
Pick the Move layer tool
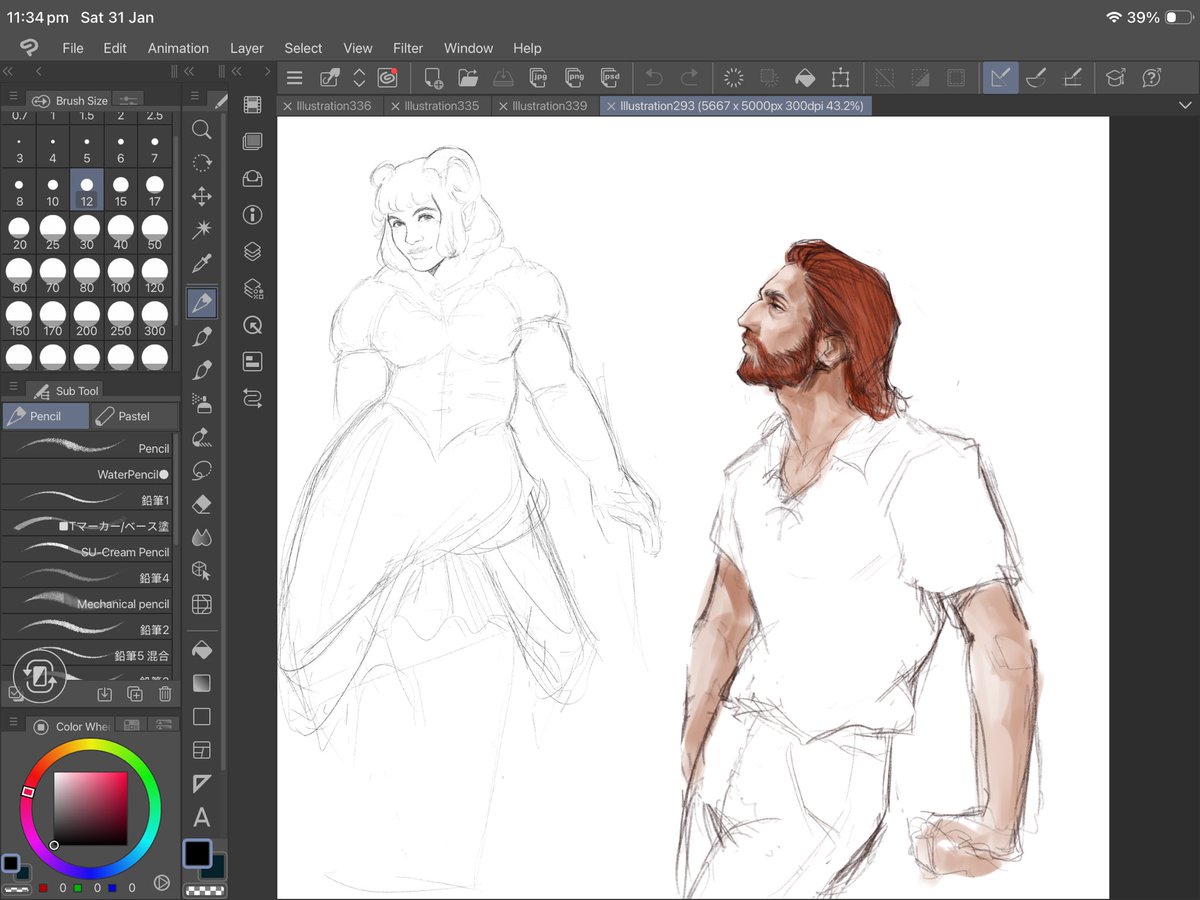coord(201,196)
